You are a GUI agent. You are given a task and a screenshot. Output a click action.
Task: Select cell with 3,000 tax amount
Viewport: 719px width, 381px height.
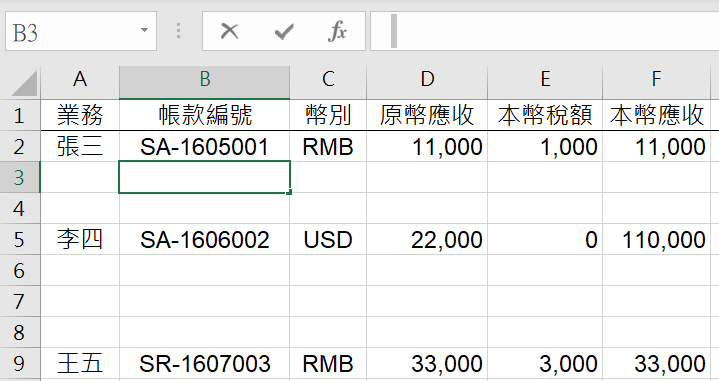tap(545, 364)
